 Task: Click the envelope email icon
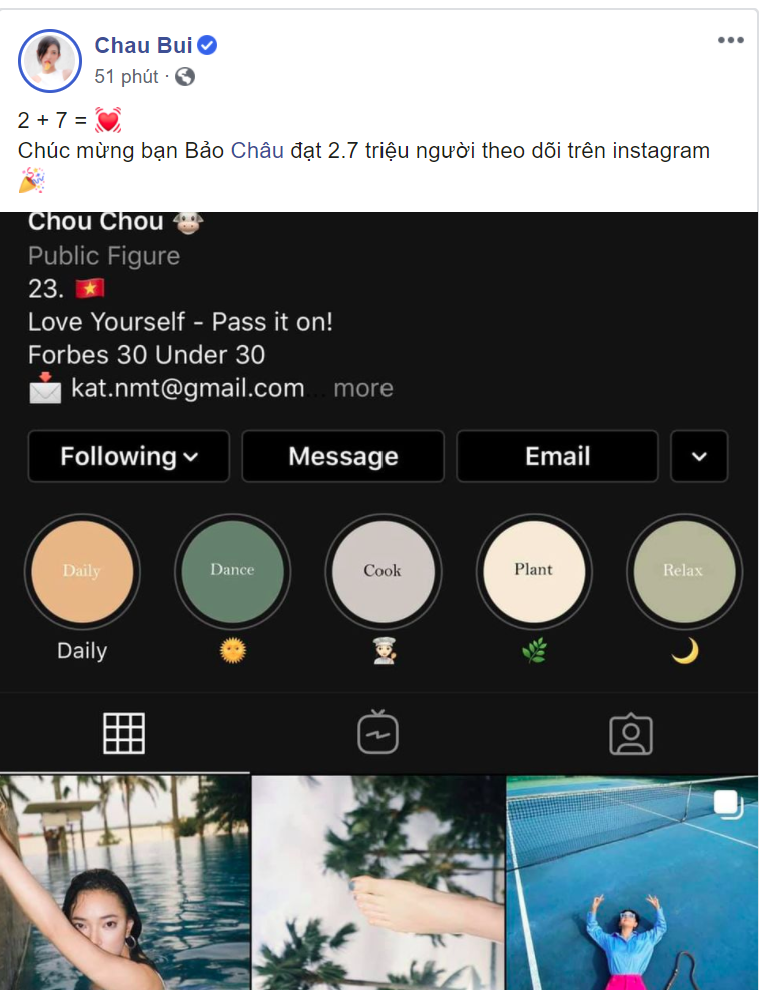point(45,388)
